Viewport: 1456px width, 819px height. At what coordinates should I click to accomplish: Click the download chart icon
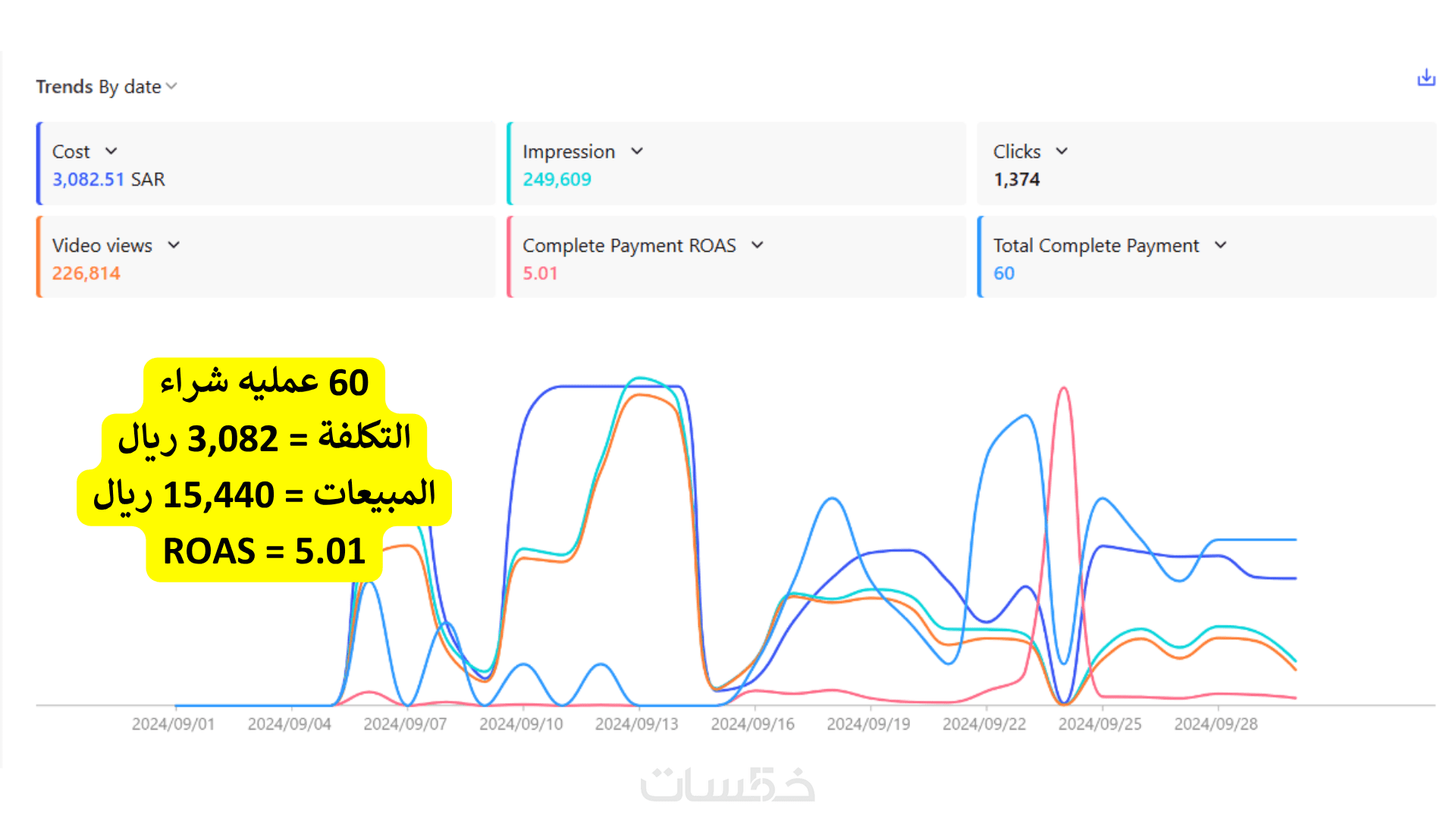click(x=1426, y=78)
